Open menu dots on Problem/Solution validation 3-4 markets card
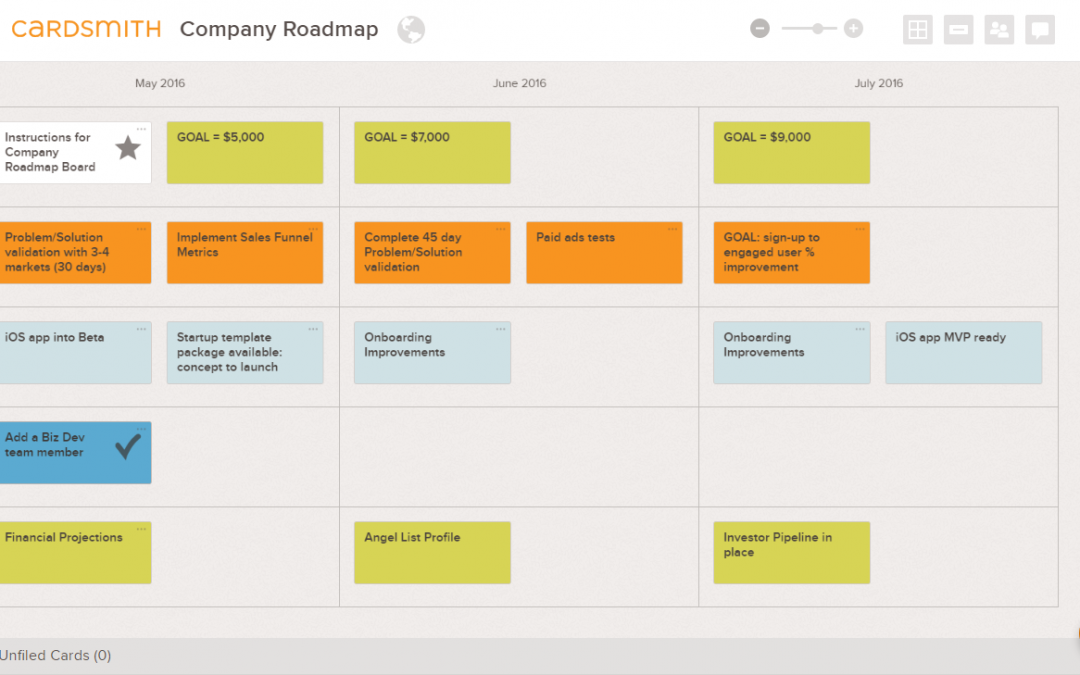1080x675 pixels. point(141,229)
